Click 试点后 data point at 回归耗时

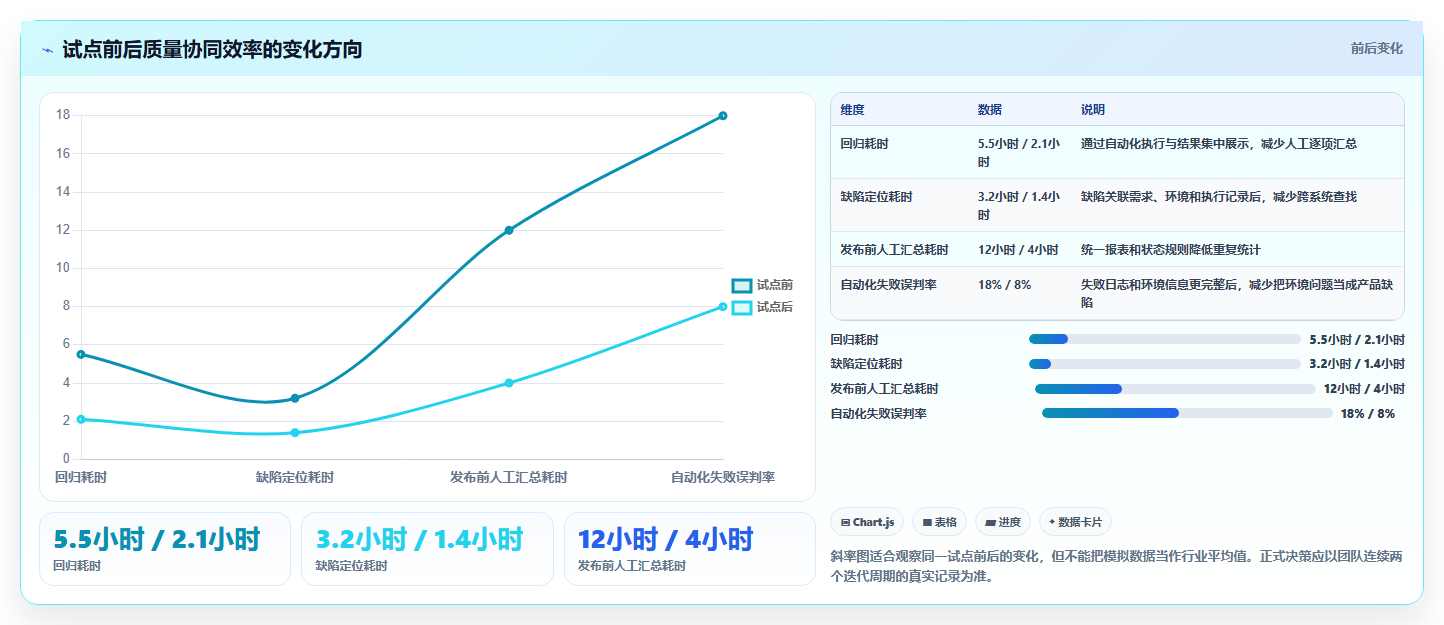pos(81,419)
